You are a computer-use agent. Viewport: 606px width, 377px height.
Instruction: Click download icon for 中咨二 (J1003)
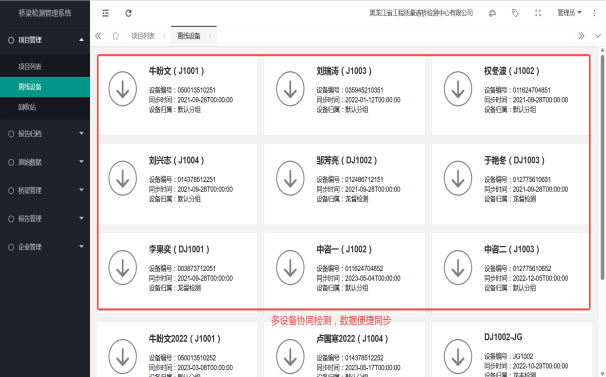pos(458,267)
